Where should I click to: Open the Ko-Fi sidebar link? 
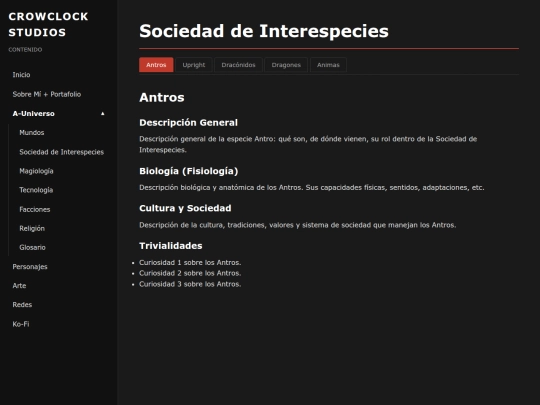21,324
